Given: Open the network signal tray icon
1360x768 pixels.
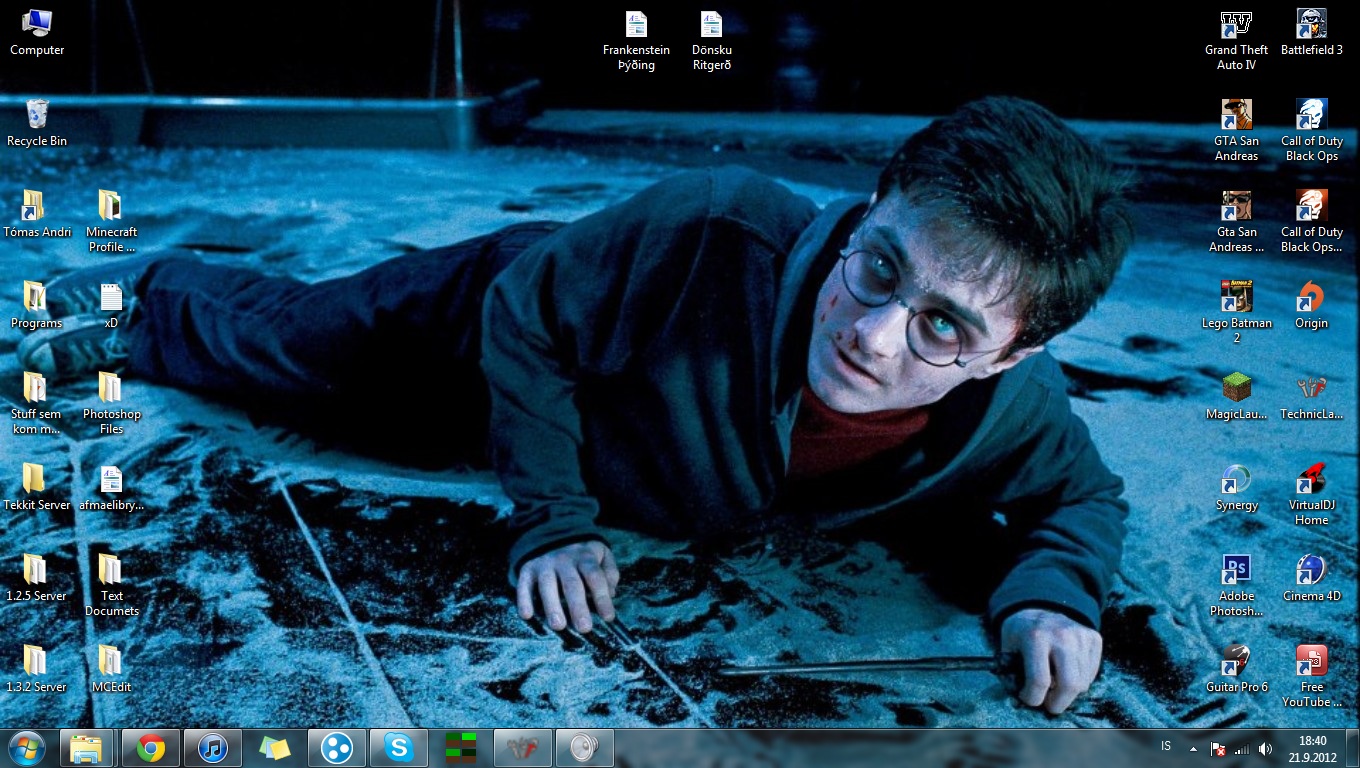Looking at the screenshot, I should [1242, 748].
